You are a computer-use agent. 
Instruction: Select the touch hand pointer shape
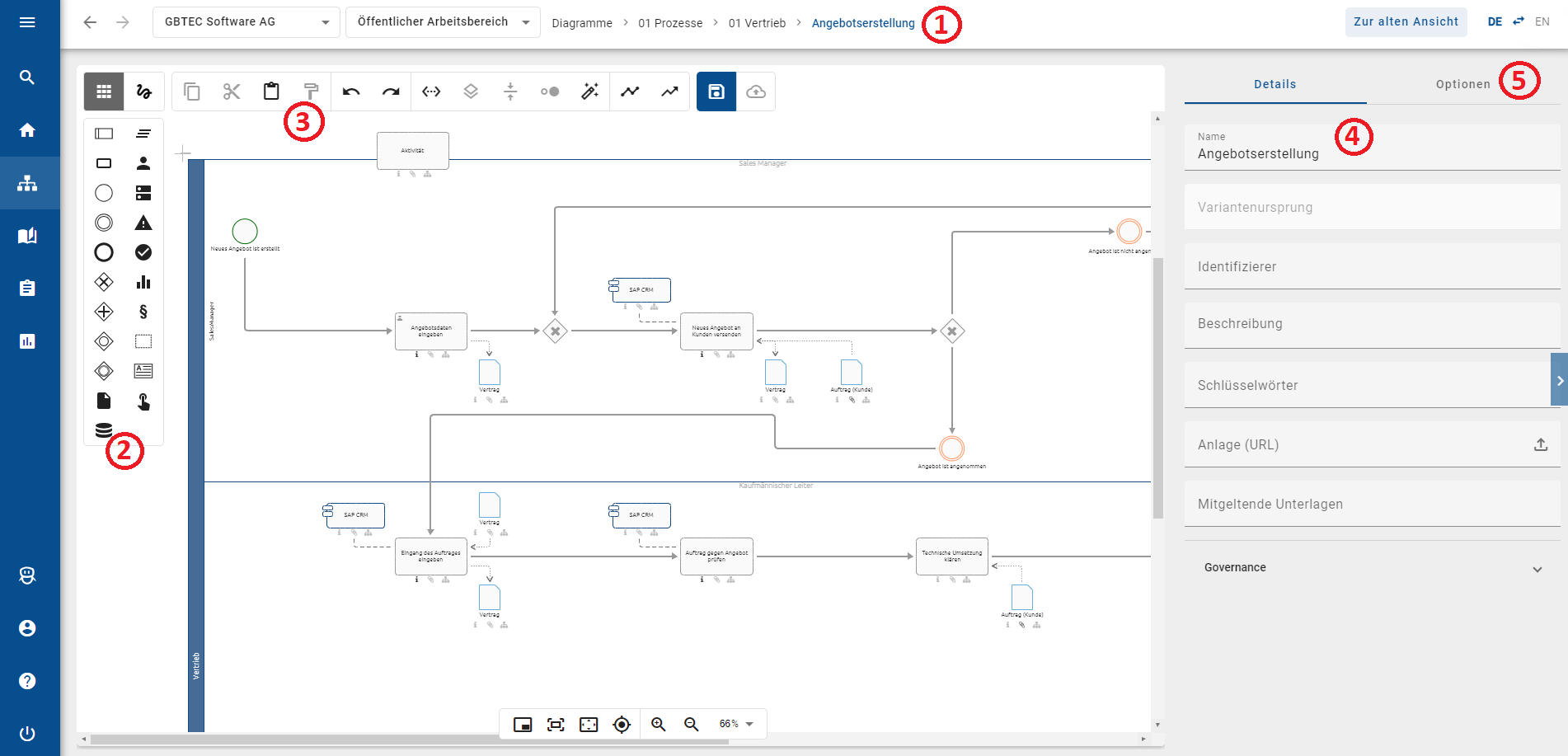click(x=143, y=401)
